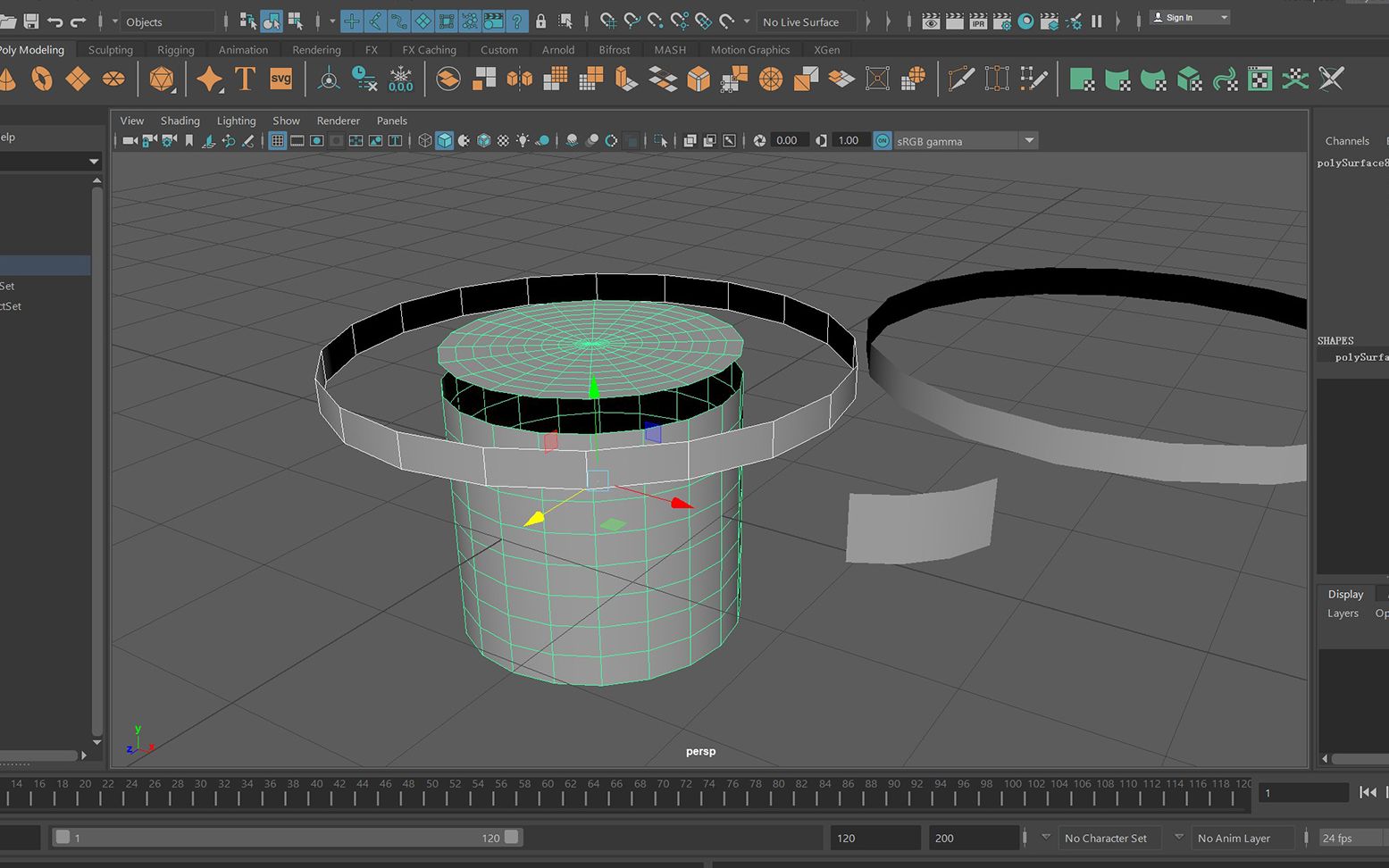Screen dimensions: 1389x868
Task: Select the SVG import shelf icon
Action: pyautogui.click(x=280, y=79)
